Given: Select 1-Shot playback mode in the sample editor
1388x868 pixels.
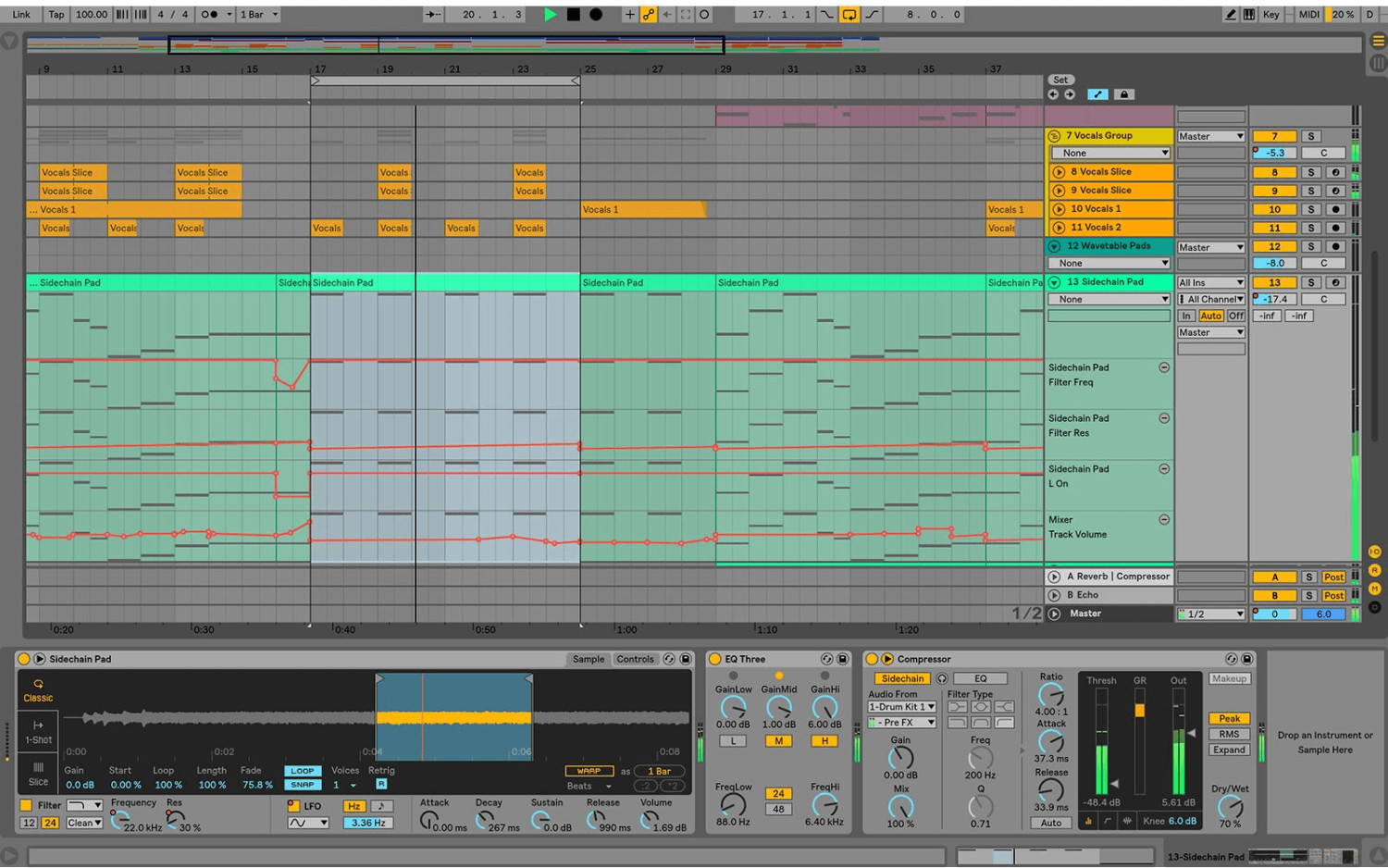Looking at the screenshot, I should [x=37, y=732].
